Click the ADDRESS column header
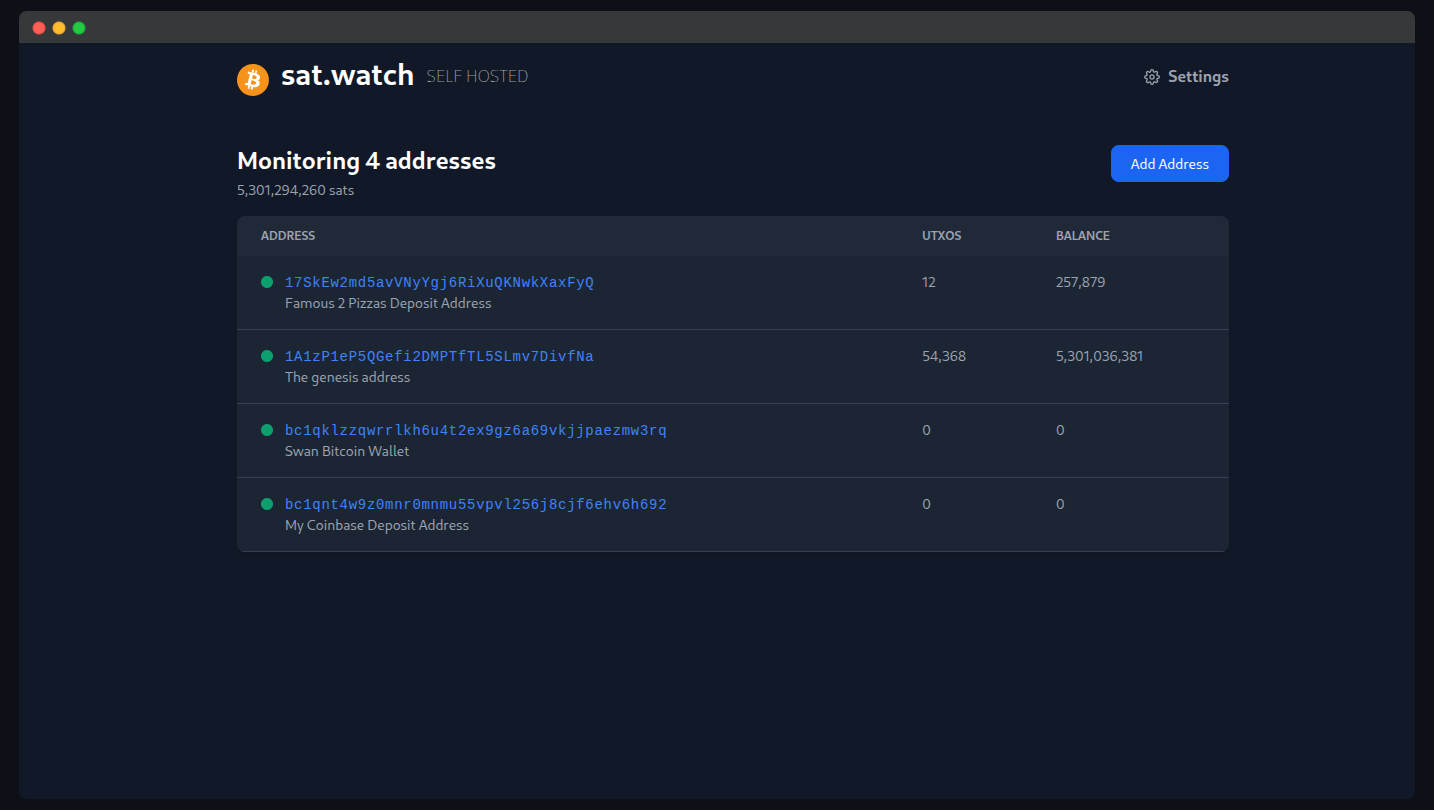Screen dimensions: 1434x810 click(x=288, y=236)
